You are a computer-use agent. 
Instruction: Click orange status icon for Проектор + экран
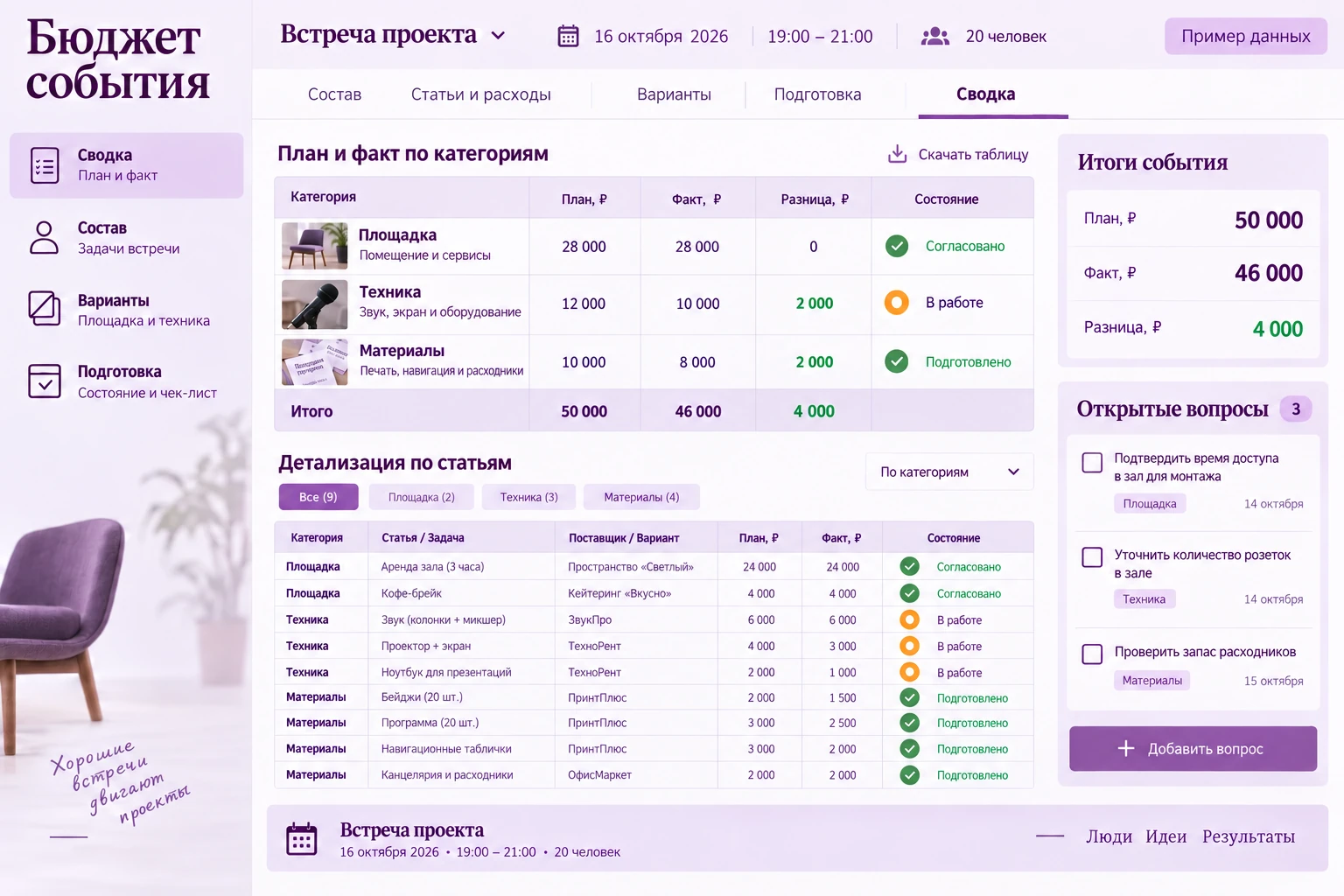(x=910, y=646)
